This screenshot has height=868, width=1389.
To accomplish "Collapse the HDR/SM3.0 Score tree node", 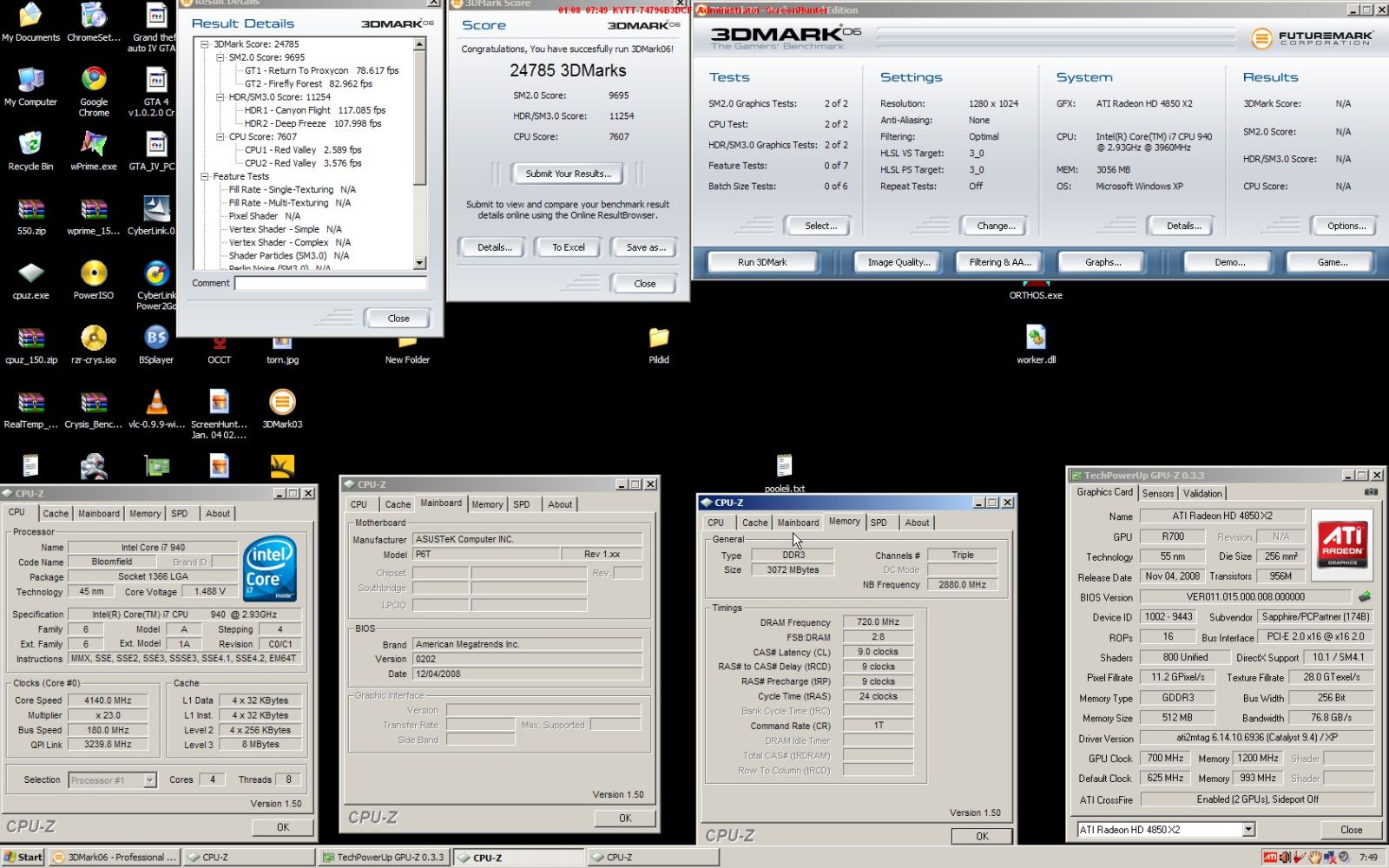I will click(221, 97).
